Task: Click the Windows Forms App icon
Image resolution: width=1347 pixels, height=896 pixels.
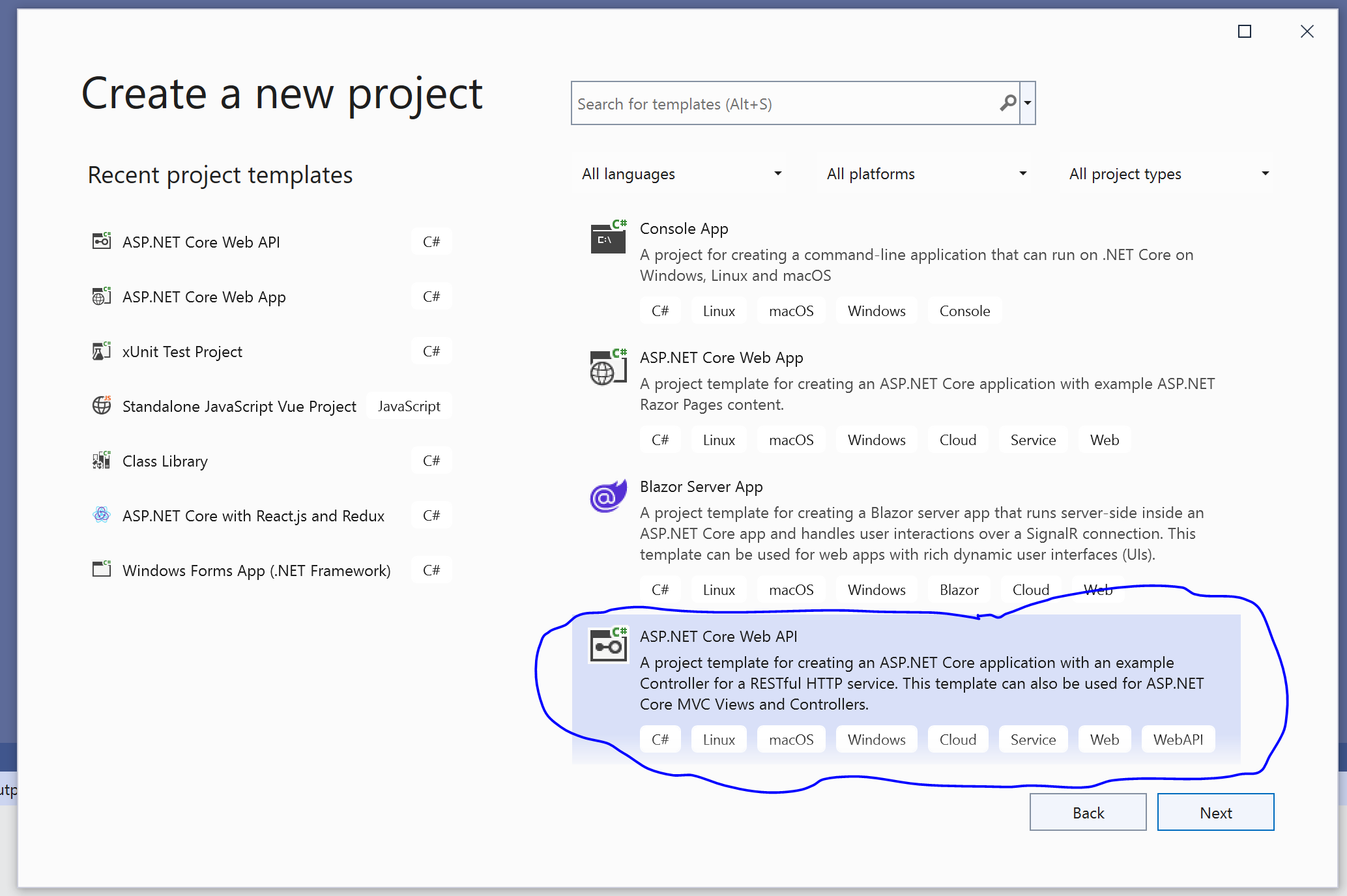Action: coord(102,570)
